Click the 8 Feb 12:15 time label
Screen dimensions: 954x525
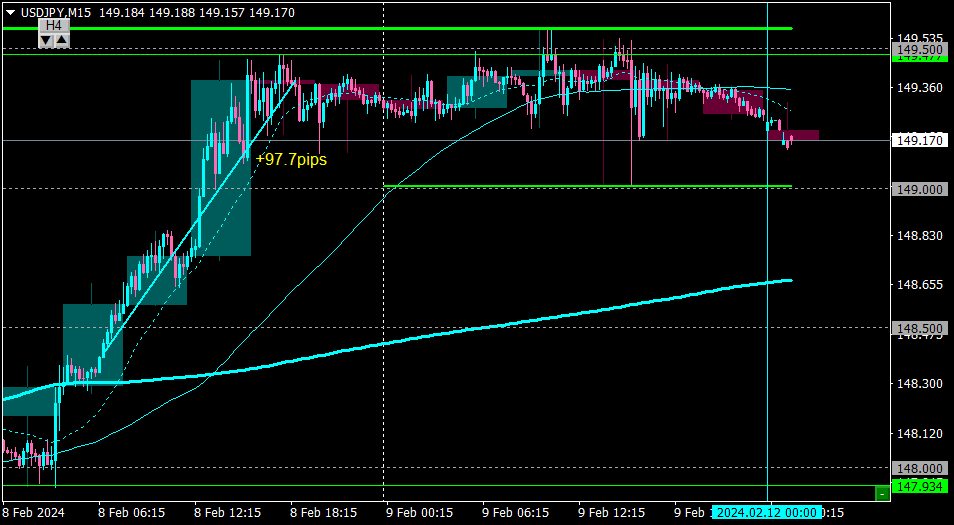point(228,513)
